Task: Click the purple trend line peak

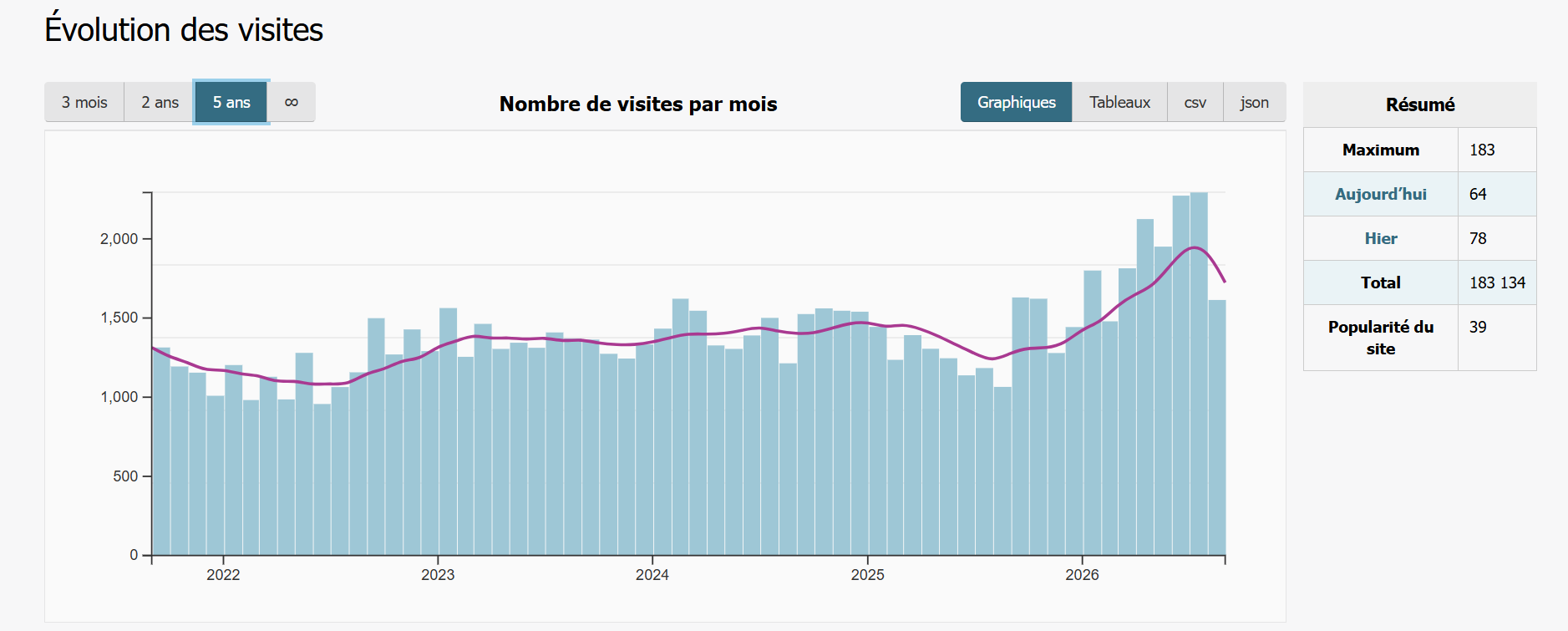Action: [1195, 247]
